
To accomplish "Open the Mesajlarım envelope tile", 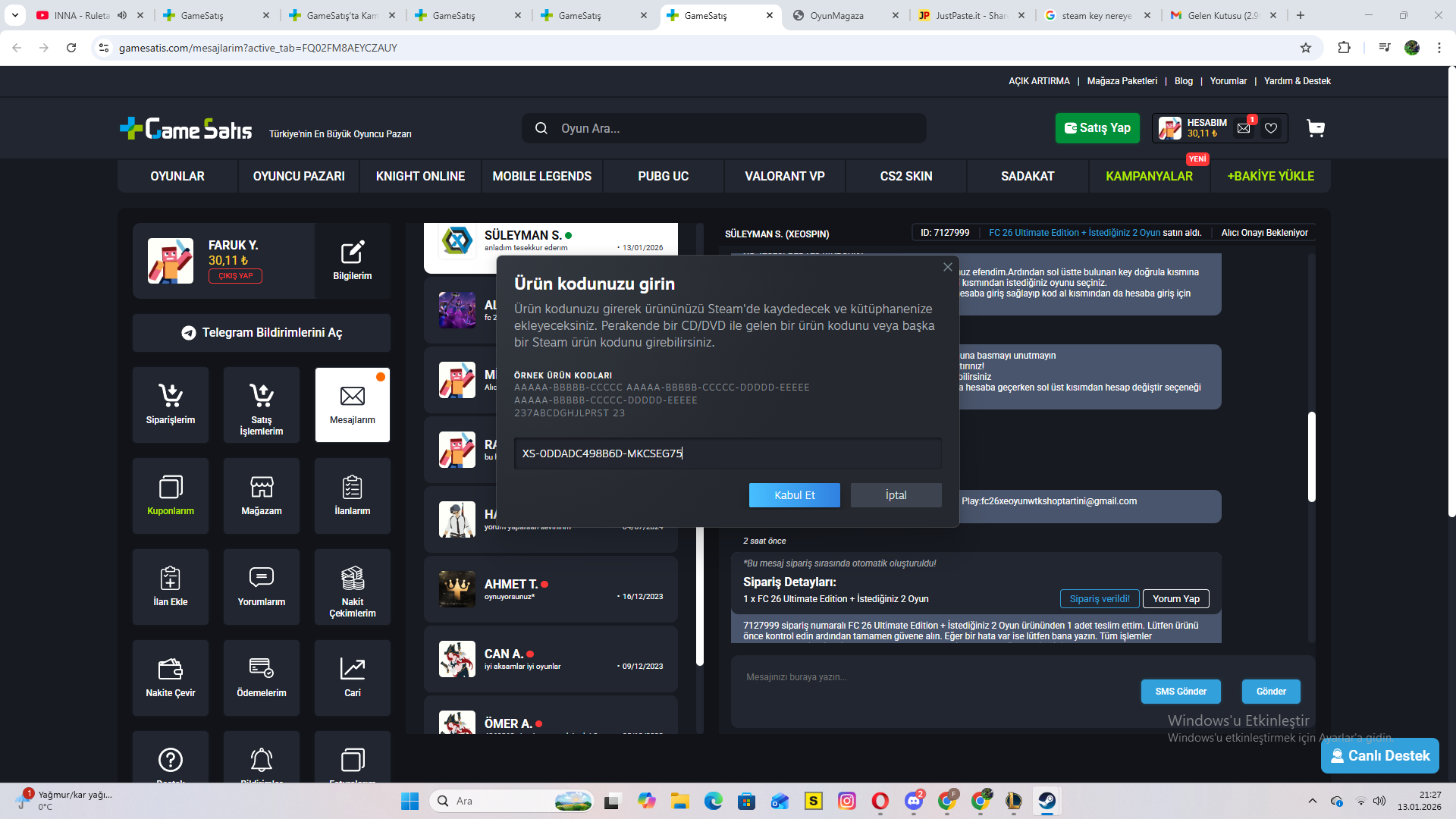I will [x=353, y=405].
